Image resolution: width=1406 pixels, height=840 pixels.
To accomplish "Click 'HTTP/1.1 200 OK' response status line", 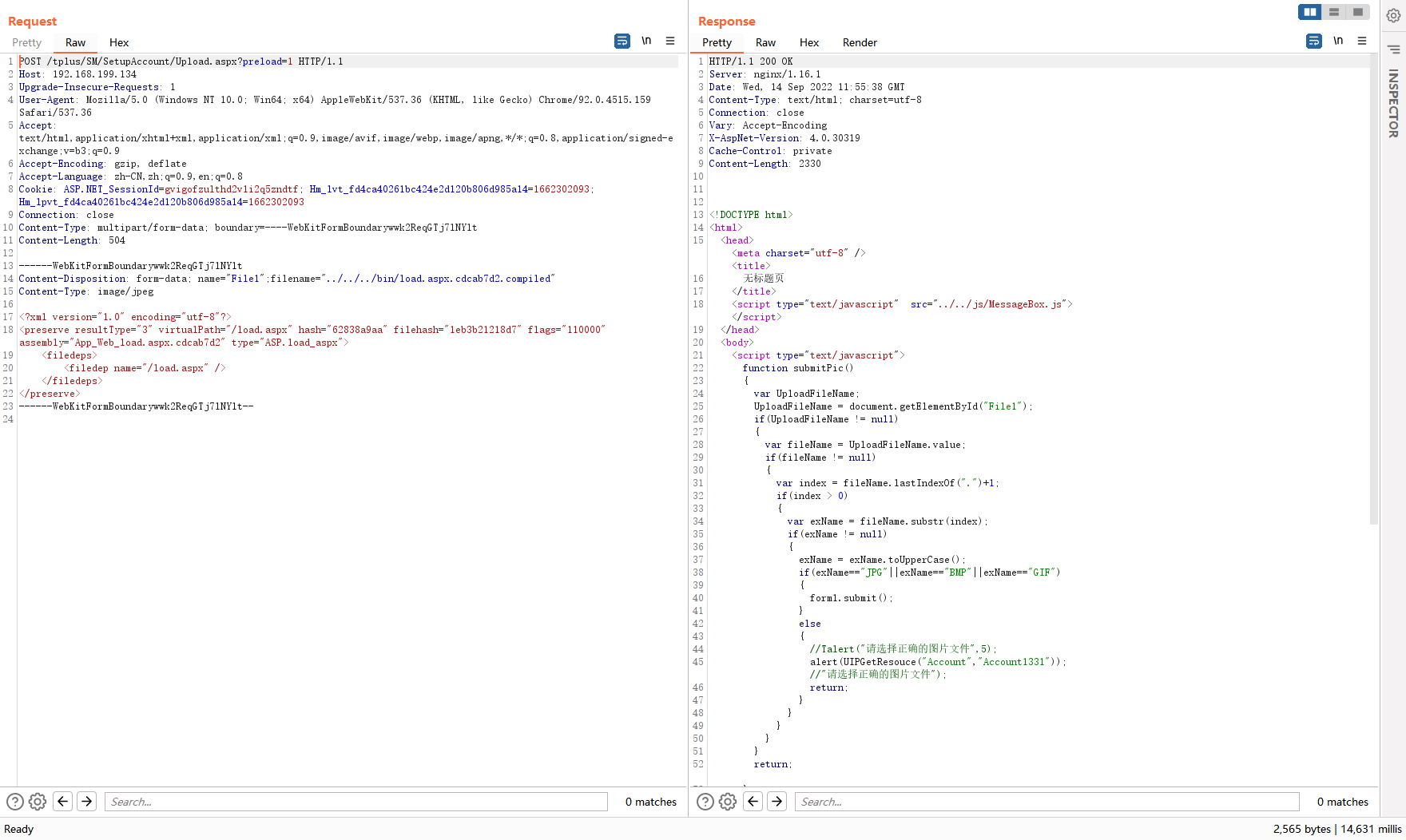I will 751,61.
